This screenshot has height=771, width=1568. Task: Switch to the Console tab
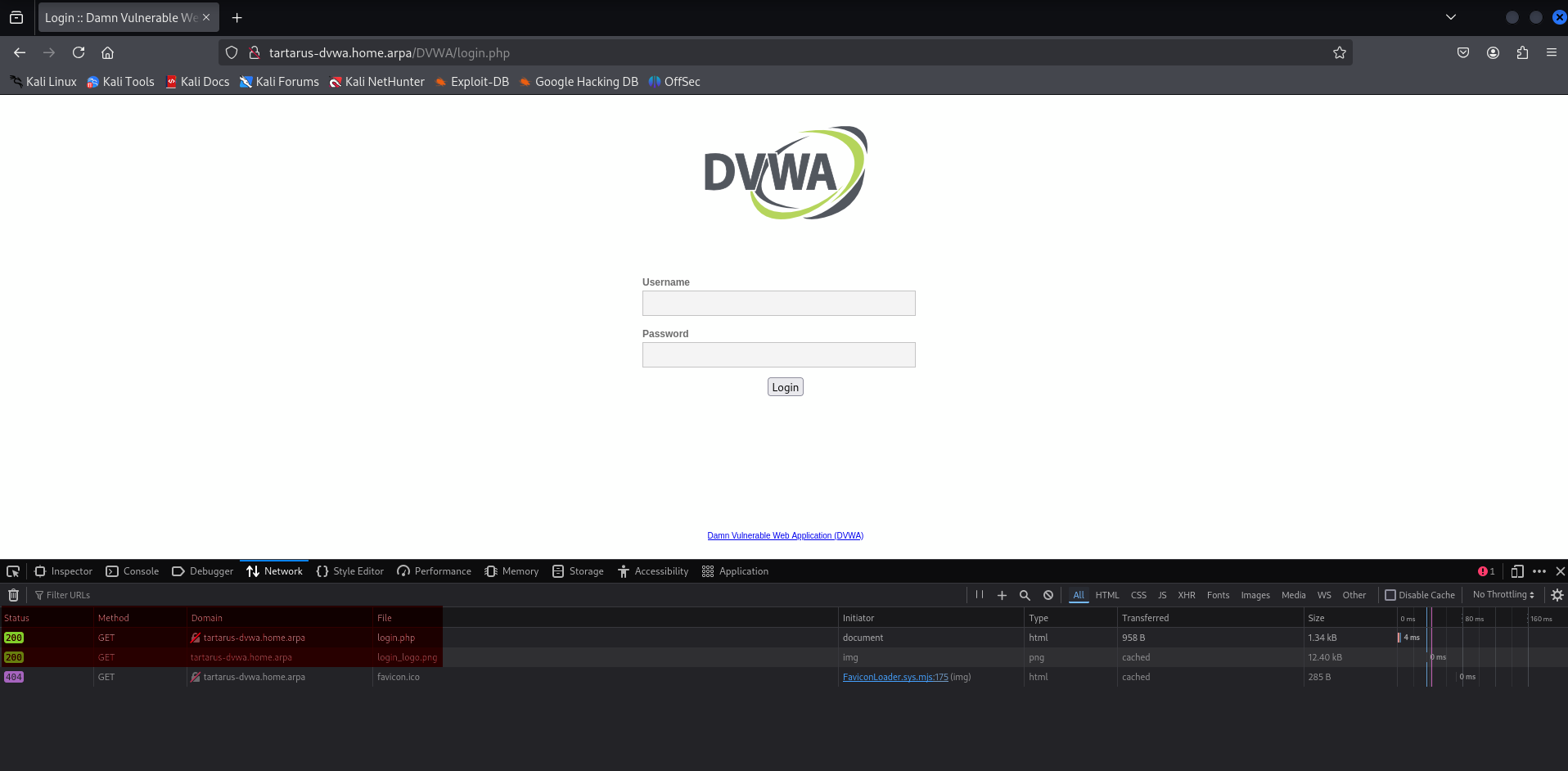[x=133, y=571]
